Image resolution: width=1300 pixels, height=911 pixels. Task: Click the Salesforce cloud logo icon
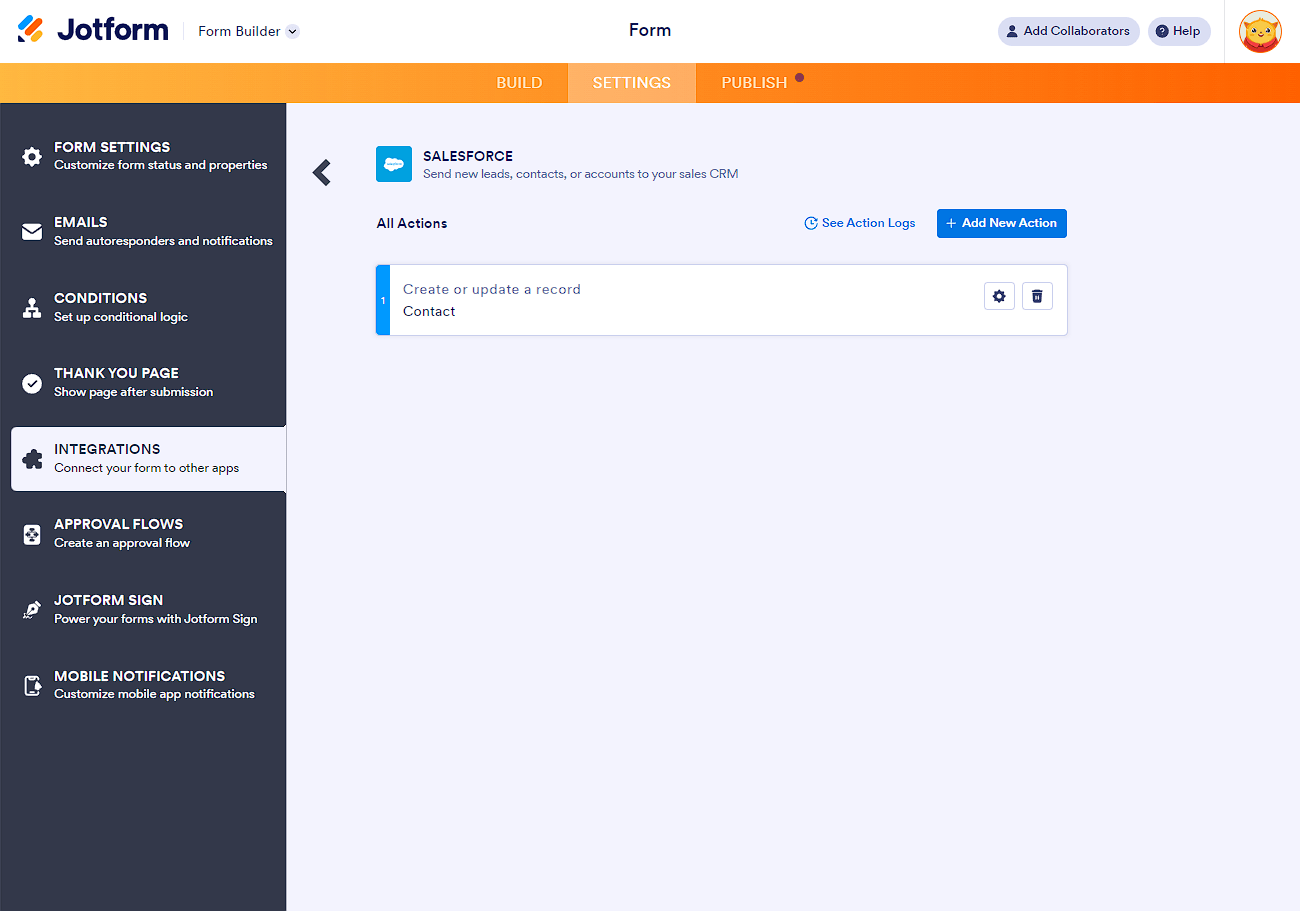[x=394, y=164]
